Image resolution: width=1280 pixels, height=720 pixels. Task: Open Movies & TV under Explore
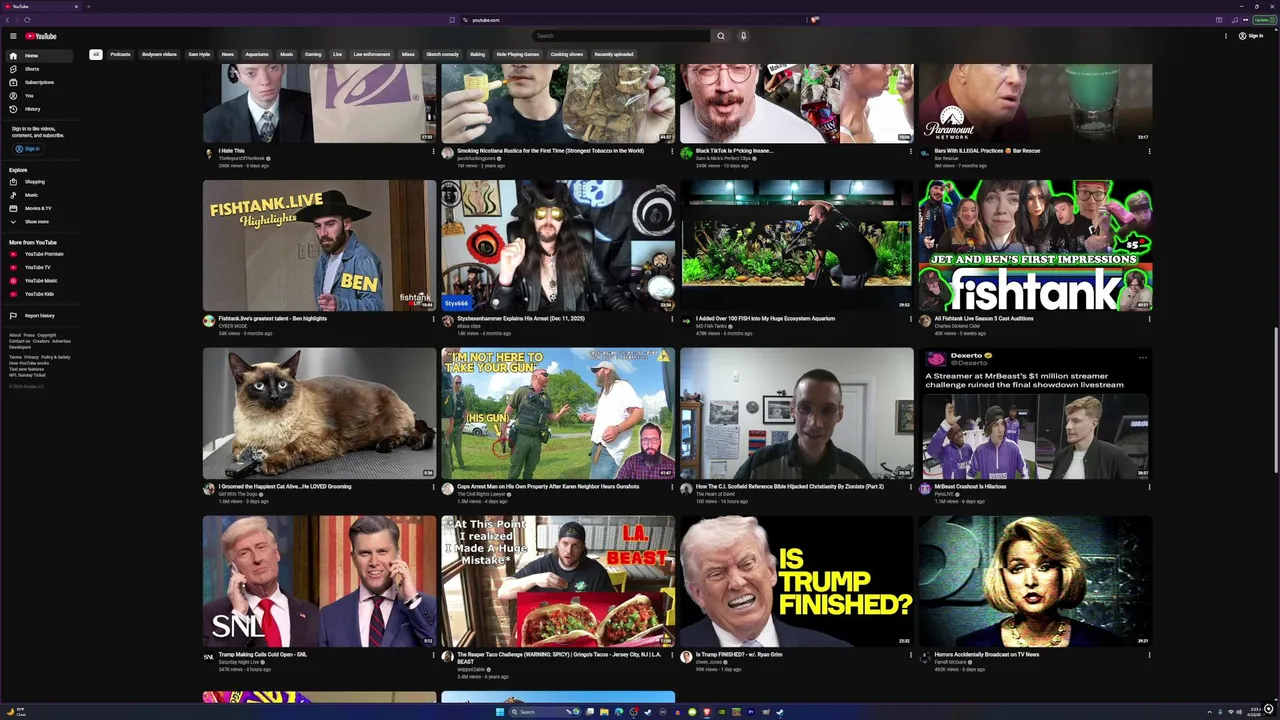pos(38,208)
